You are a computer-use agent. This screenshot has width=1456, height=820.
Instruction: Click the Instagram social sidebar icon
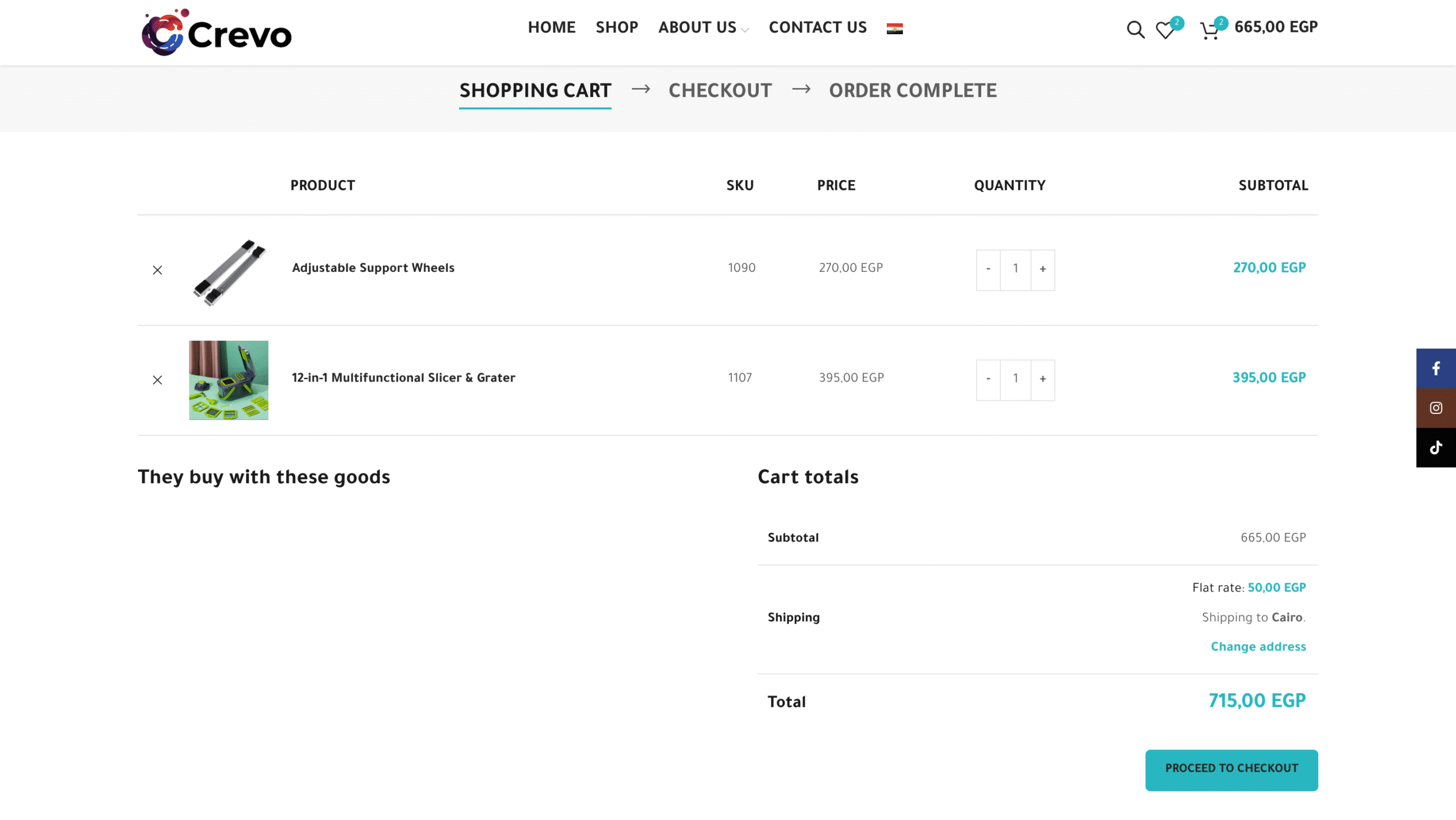(x=1436, y=408)
